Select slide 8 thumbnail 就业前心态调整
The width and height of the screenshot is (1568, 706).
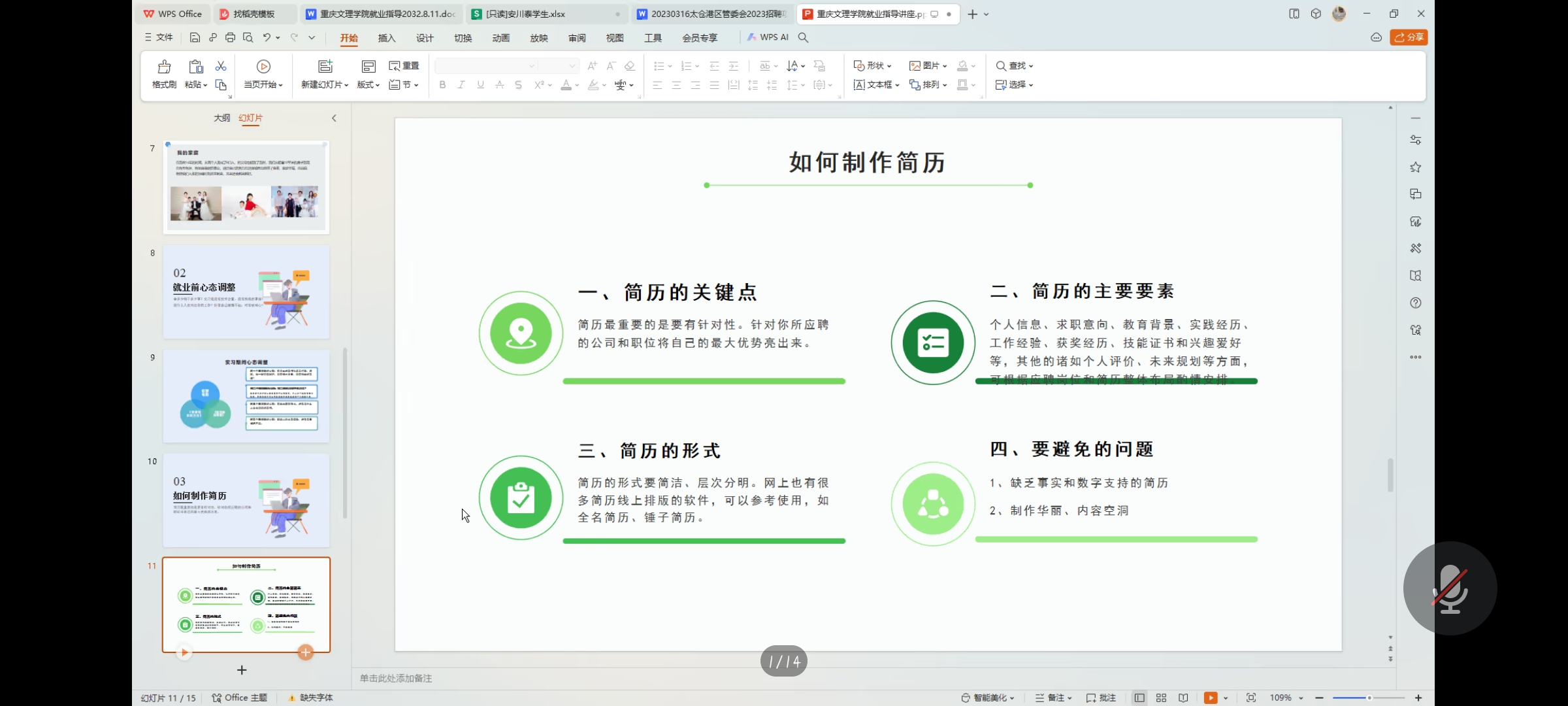(246, 292)
